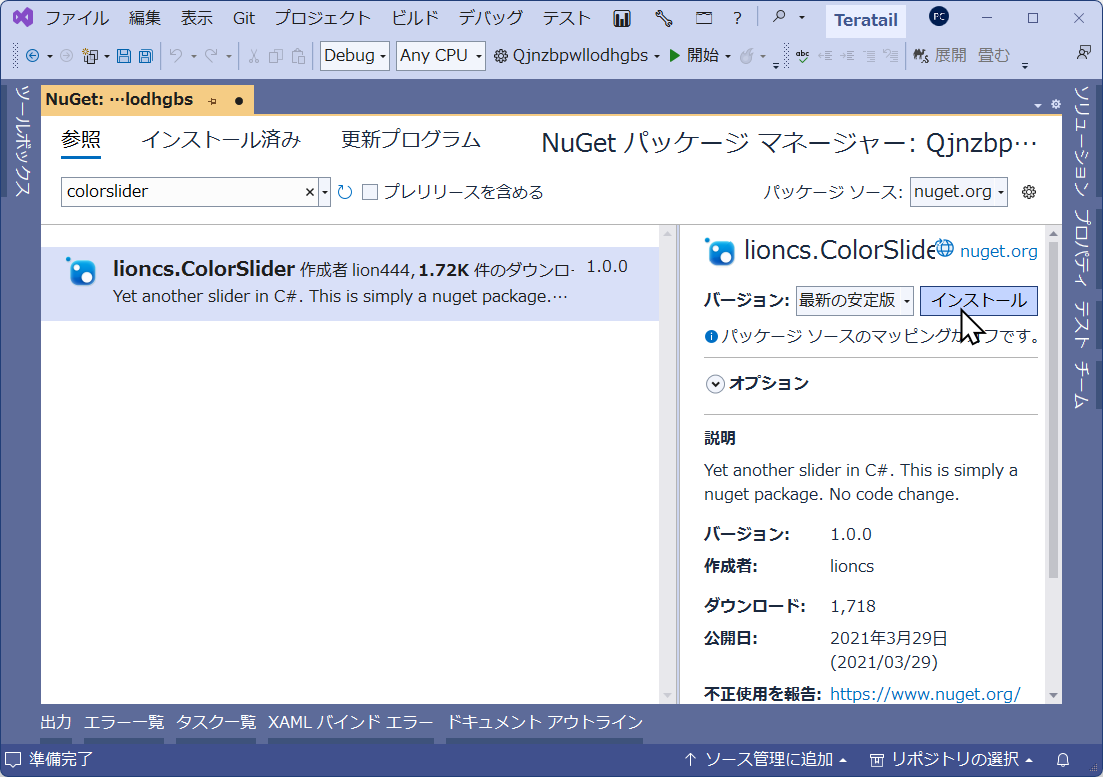
Task: Click the search magnifier icon
Action: 779,17
